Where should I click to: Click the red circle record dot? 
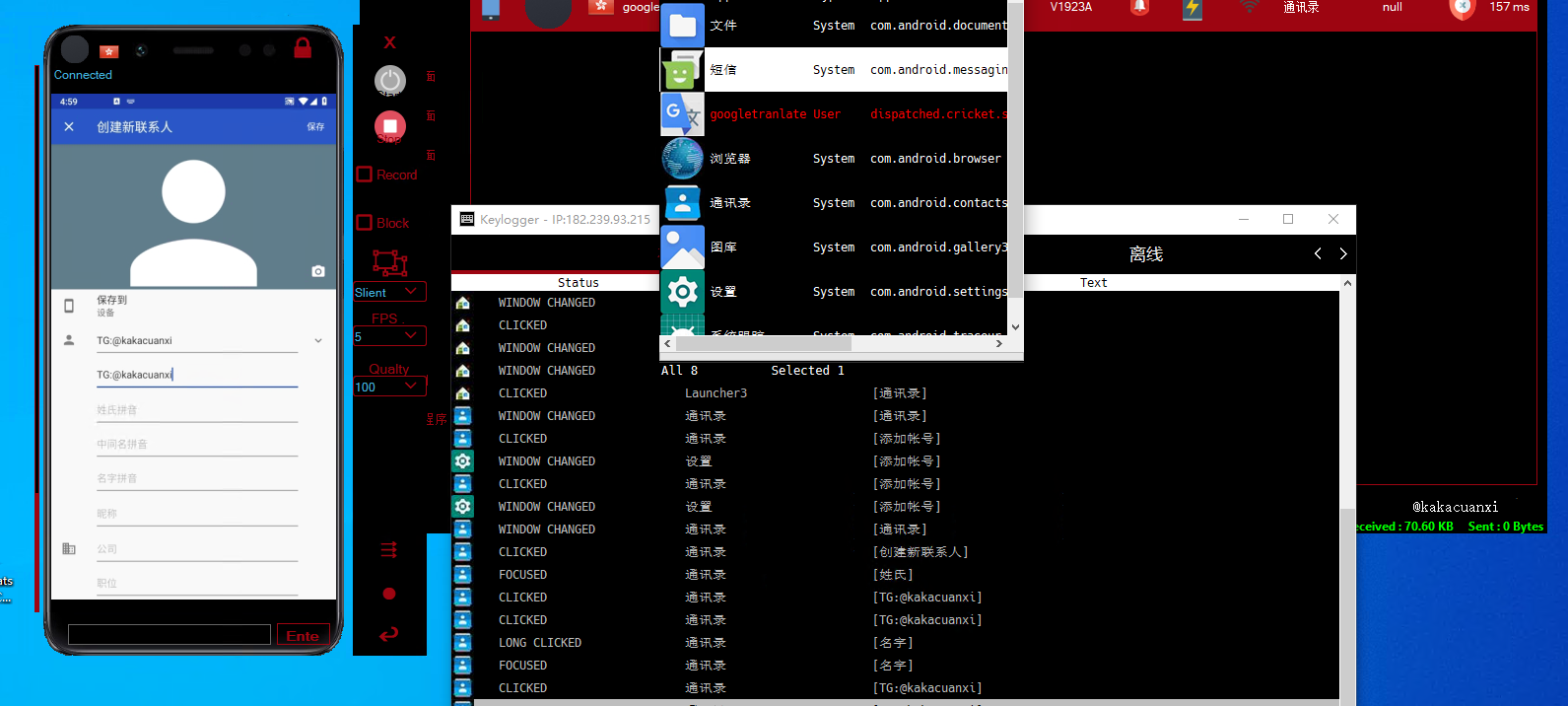(x=389, y=594)
